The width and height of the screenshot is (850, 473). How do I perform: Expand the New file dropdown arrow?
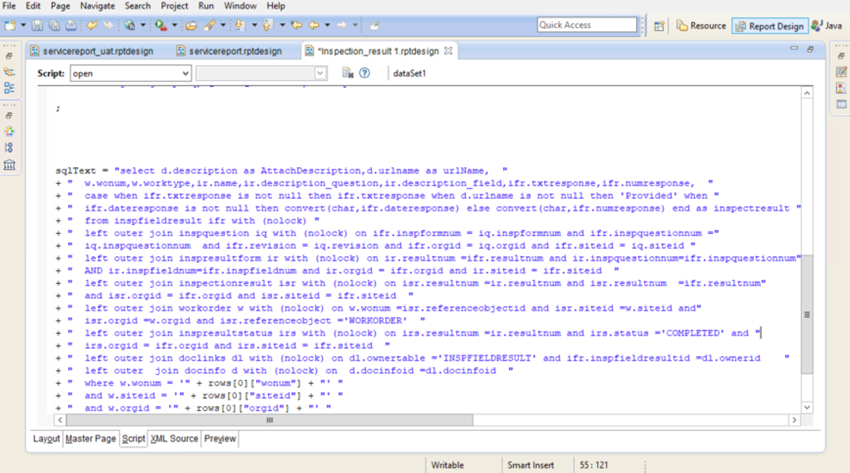(23, 25)
